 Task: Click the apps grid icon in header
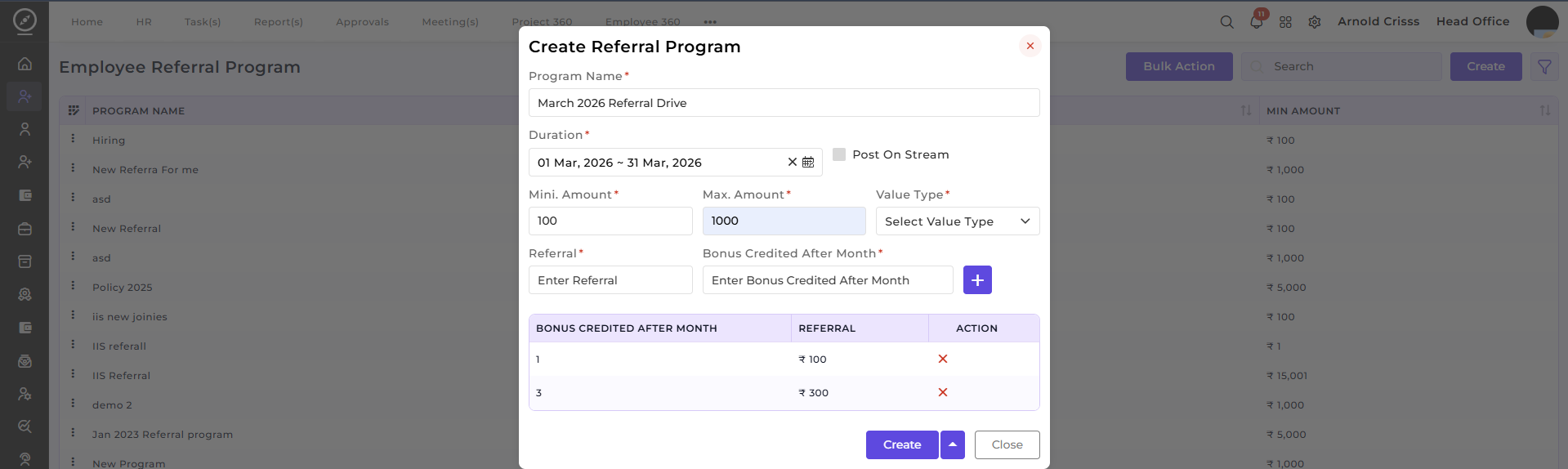pos(1285,22)
